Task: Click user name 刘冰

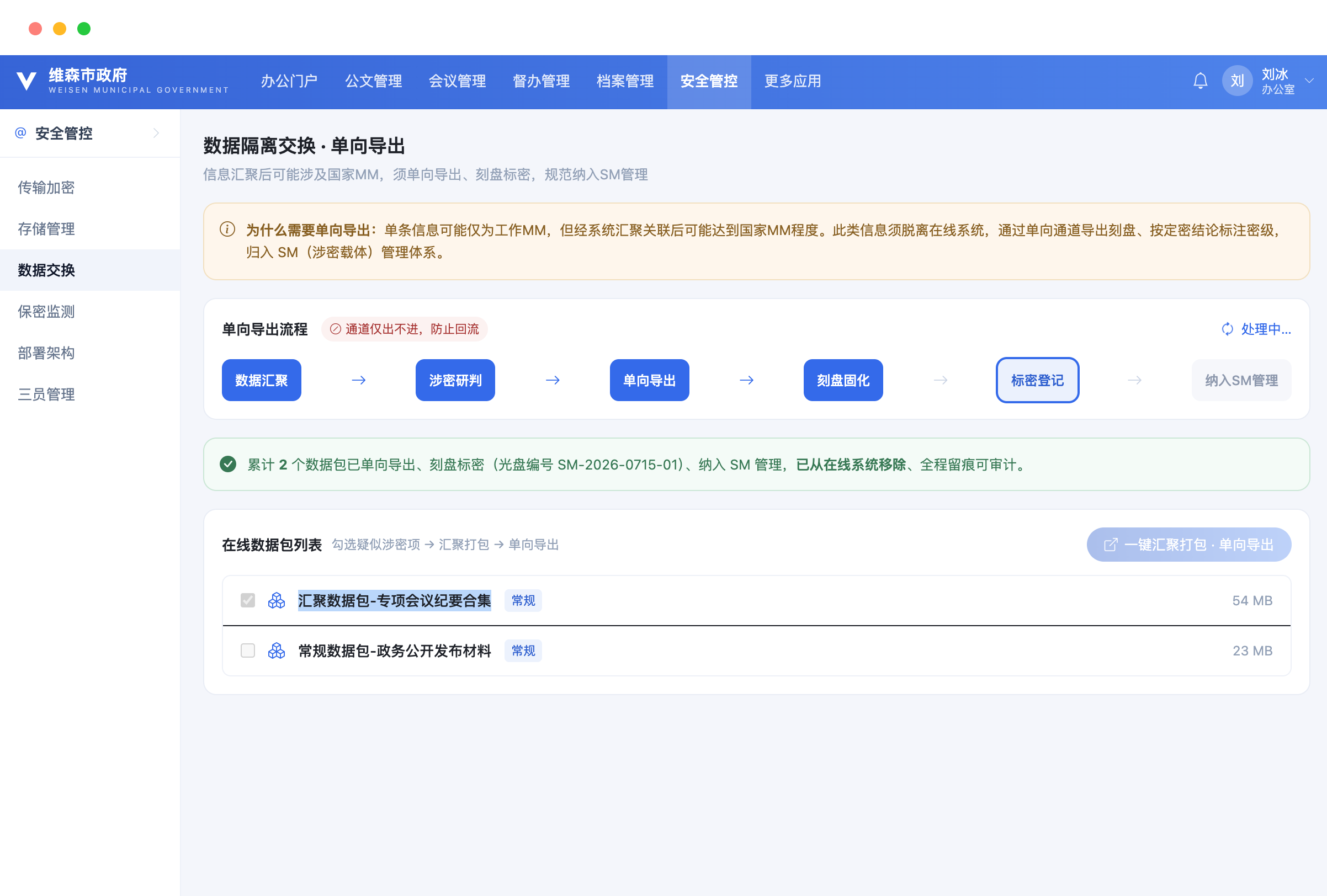Action: point(1275,74)
